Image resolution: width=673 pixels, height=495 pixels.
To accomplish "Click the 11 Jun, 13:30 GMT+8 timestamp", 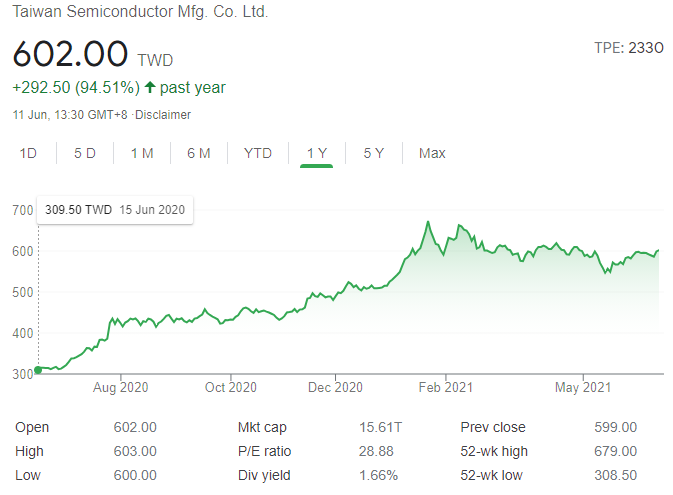I will tap(70, 115).
